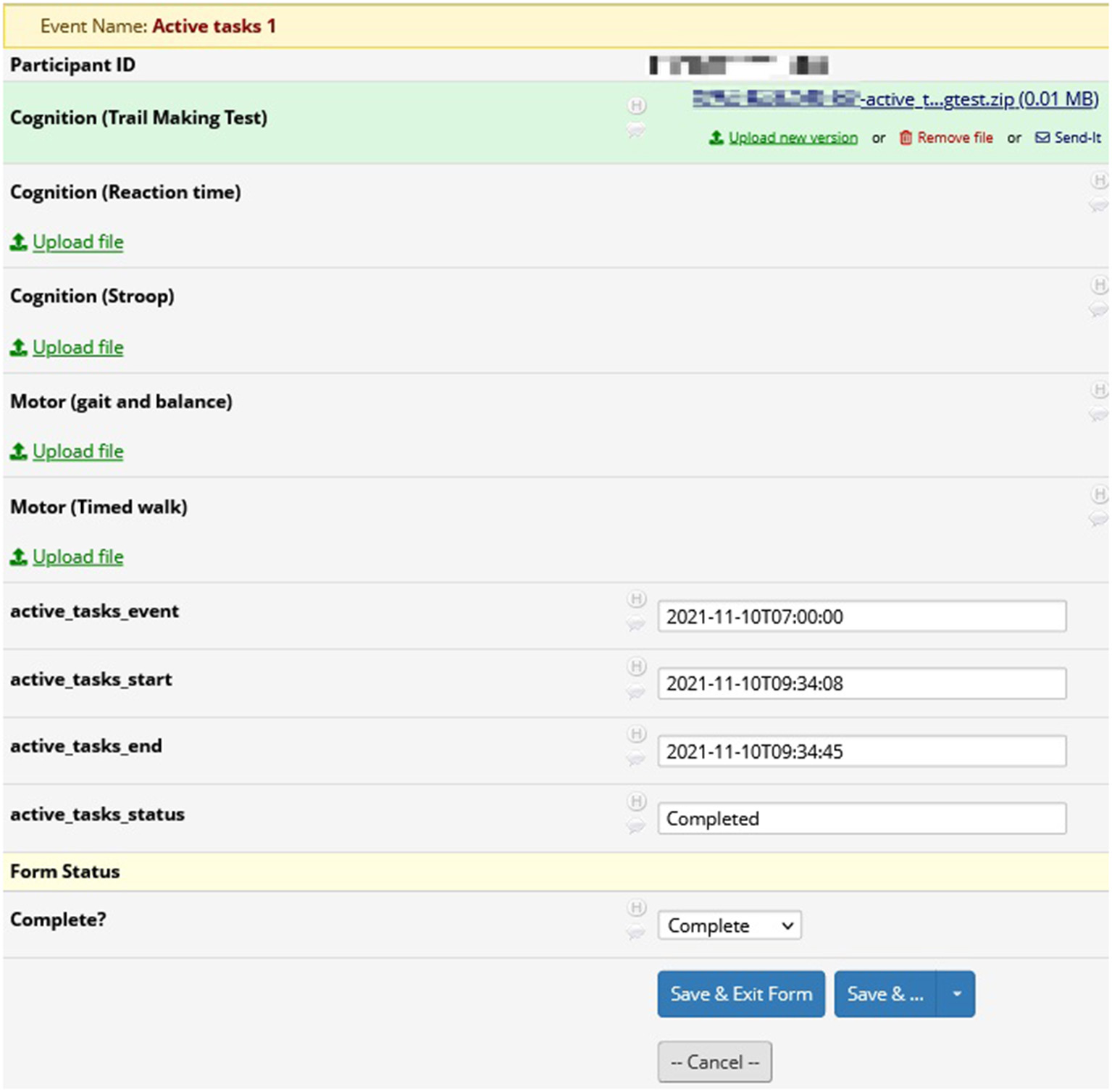Click the active_tasks_status text field
The height and width of the screenshot is (1092, 1112).
[x=861, y=818]
